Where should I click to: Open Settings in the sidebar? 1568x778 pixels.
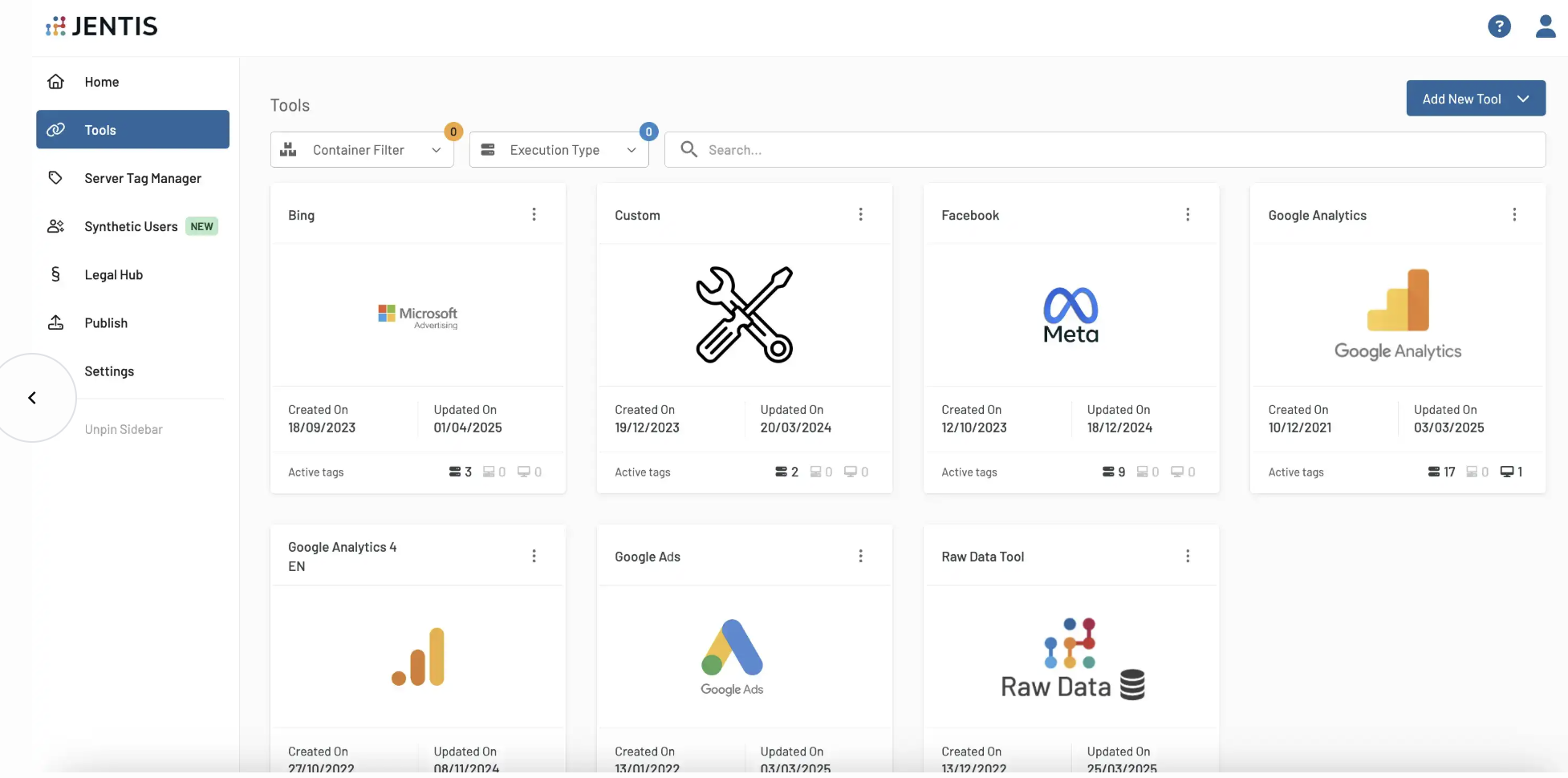pyautogui.click(x=109, y=371)
